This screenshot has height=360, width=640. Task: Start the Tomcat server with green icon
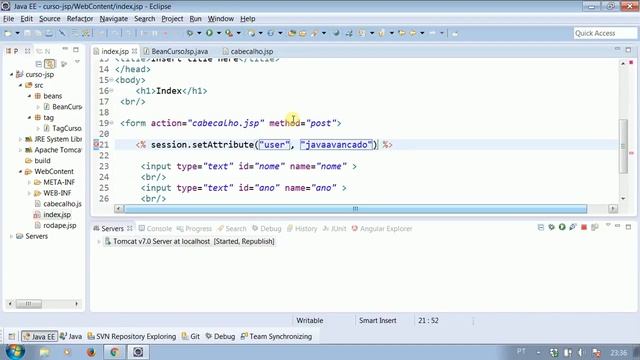[562, 227]
